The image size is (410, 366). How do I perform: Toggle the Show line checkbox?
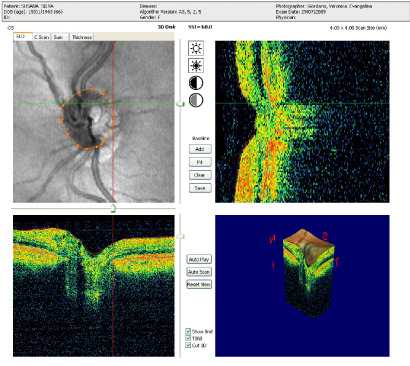point(188,331)
